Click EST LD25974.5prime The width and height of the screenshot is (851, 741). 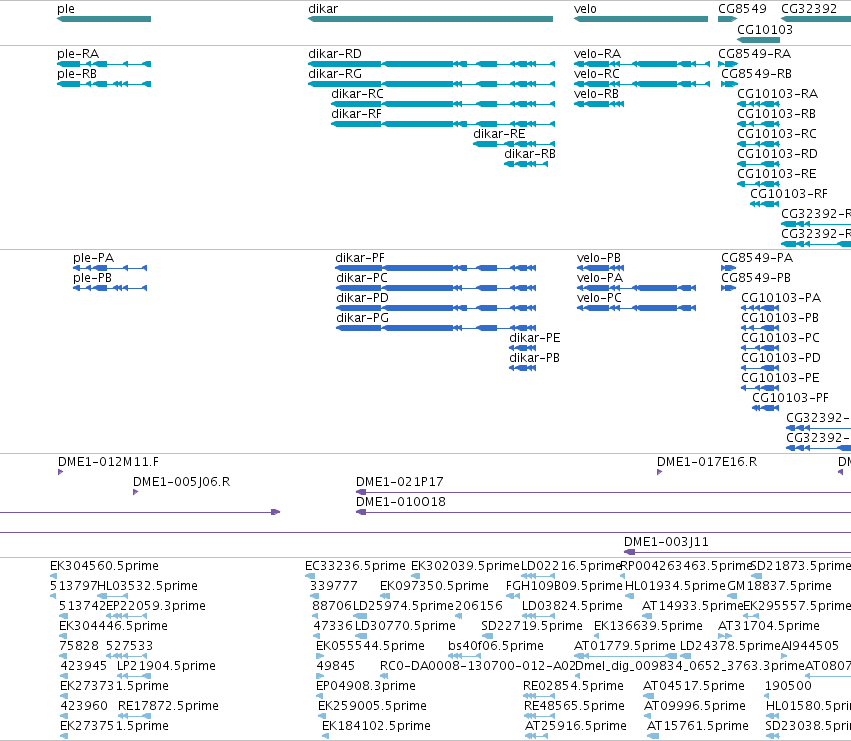360,616
